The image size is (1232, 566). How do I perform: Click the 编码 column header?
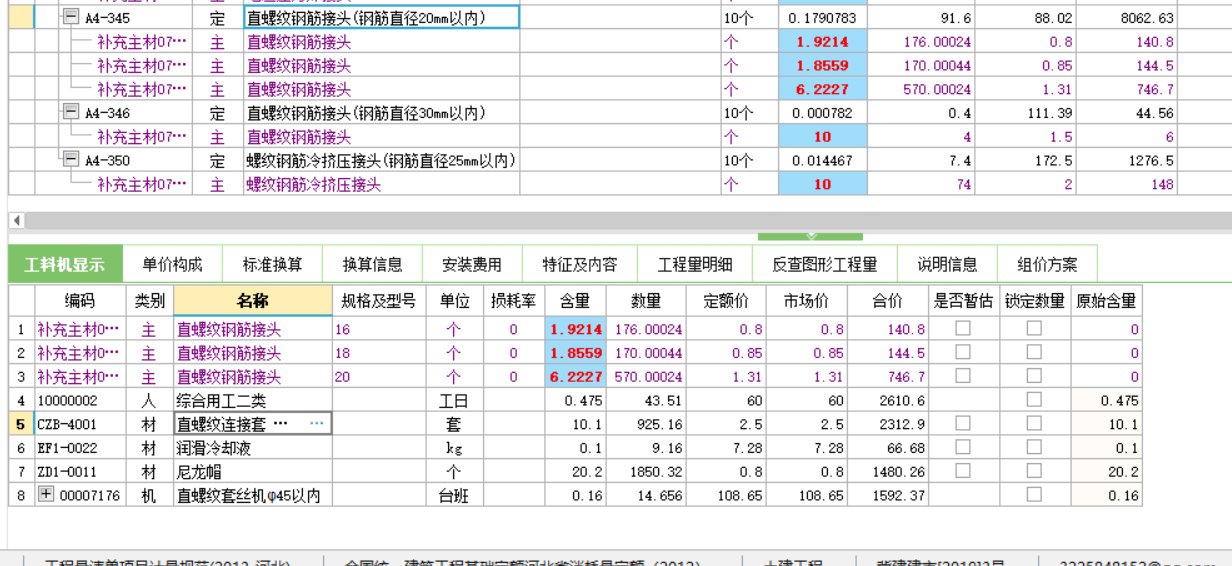pos(80,300)
